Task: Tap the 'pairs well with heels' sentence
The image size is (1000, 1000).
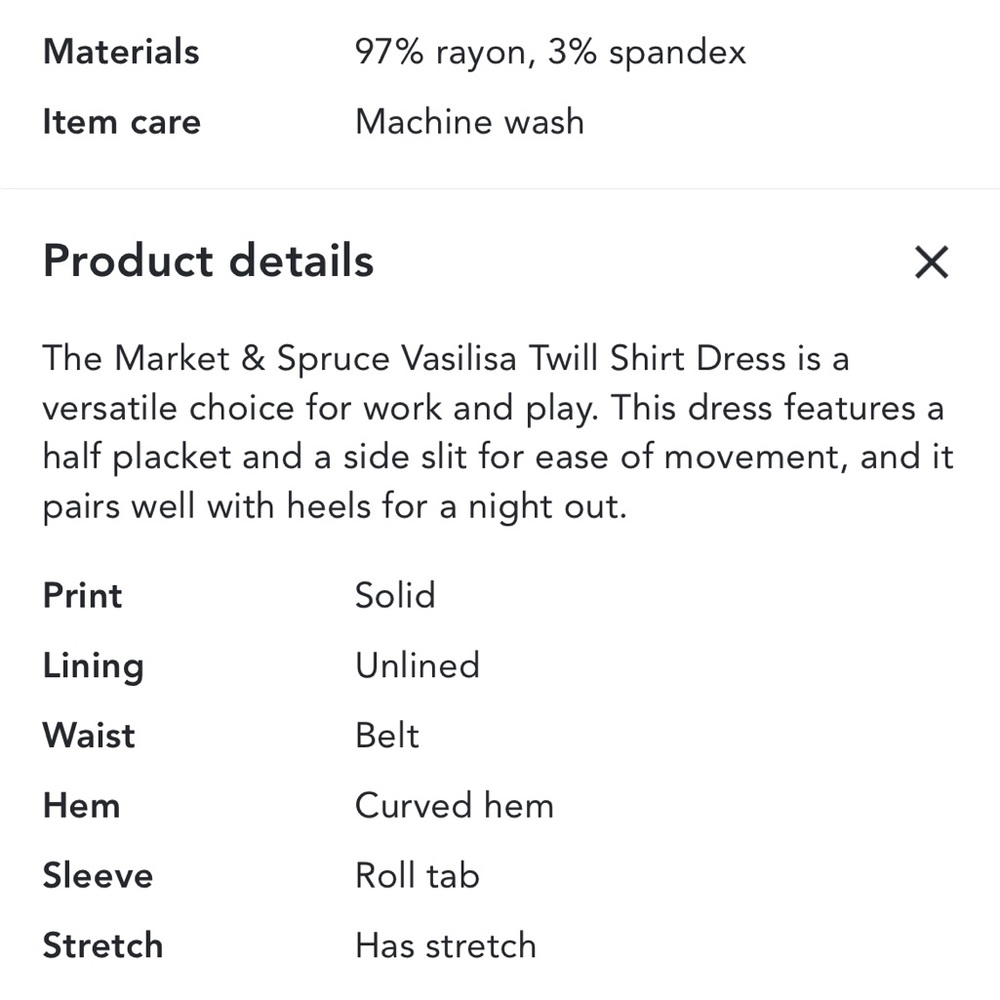Action: point(334,507)
